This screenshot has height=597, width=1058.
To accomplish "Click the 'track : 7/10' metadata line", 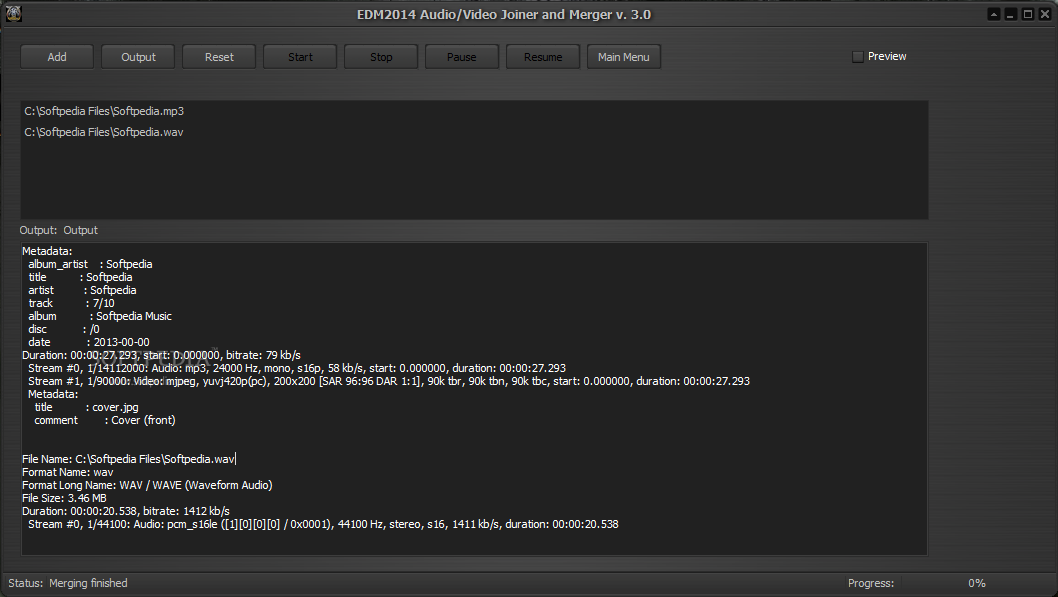I will pyautogui.click(x=72, y=304).
